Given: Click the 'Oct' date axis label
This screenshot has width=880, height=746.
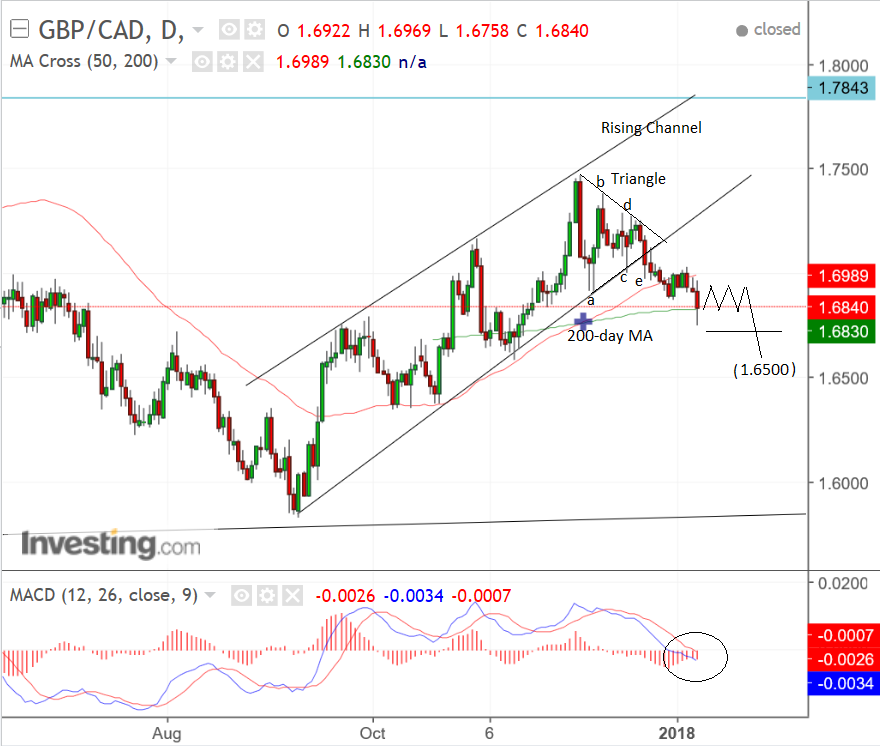Looking at the screenshot, I should coord(373,734).
